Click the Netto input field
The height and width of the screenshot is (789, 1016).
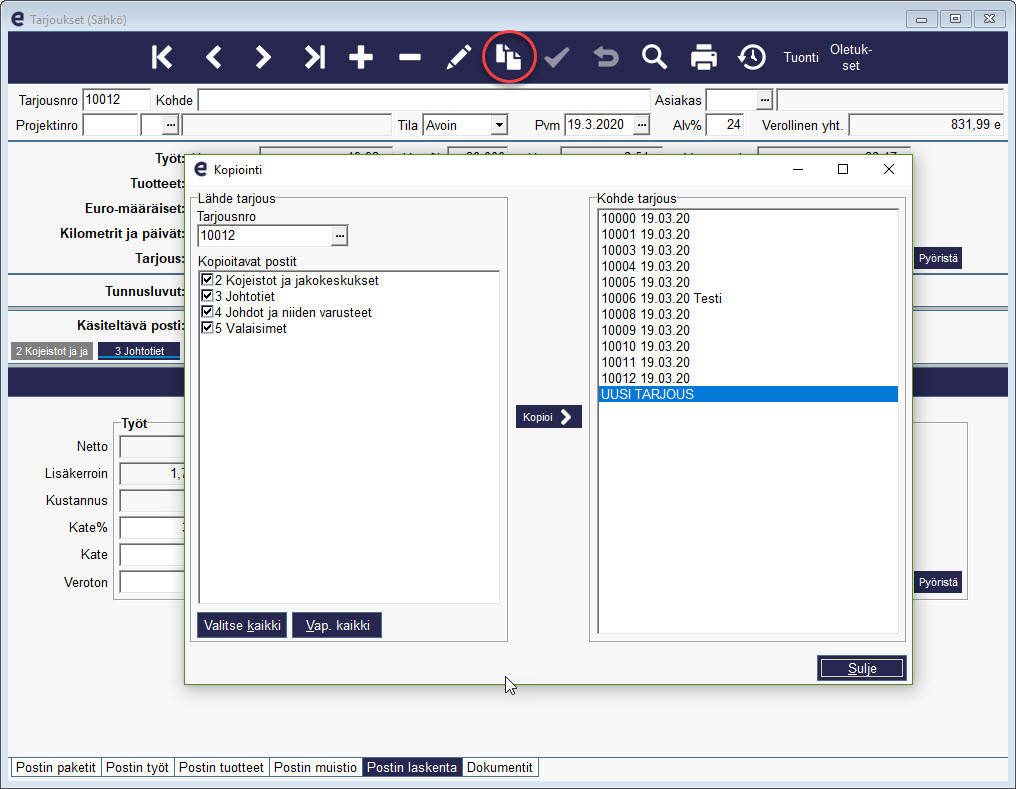point(152,447)
